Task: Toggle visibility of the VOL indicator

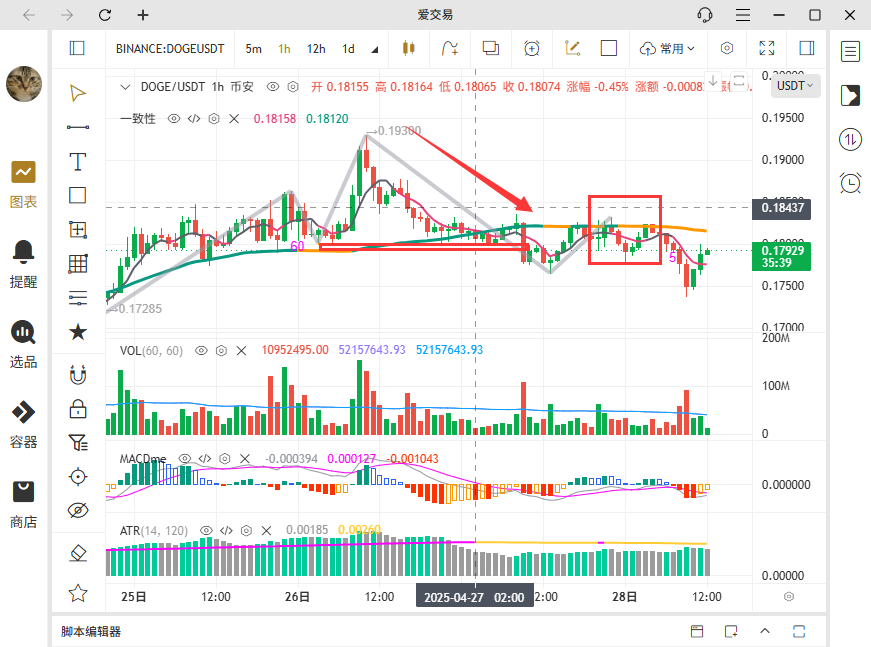Action: point(201,351)
